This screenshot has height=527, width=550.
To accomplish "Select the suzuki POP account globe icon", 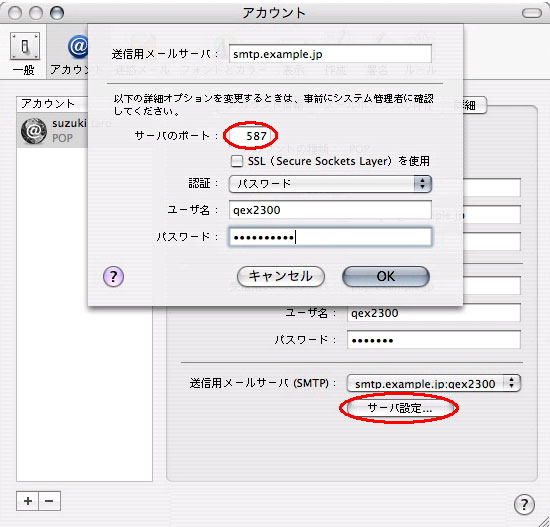I will pos(34,131).
